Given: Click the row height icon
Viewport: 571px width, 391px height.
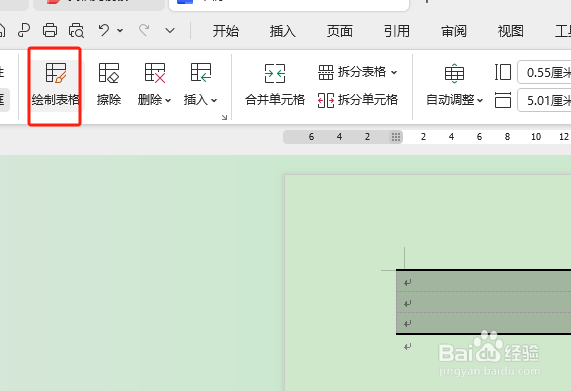Looking at the screenshot, I should click(x=503, y=72).
